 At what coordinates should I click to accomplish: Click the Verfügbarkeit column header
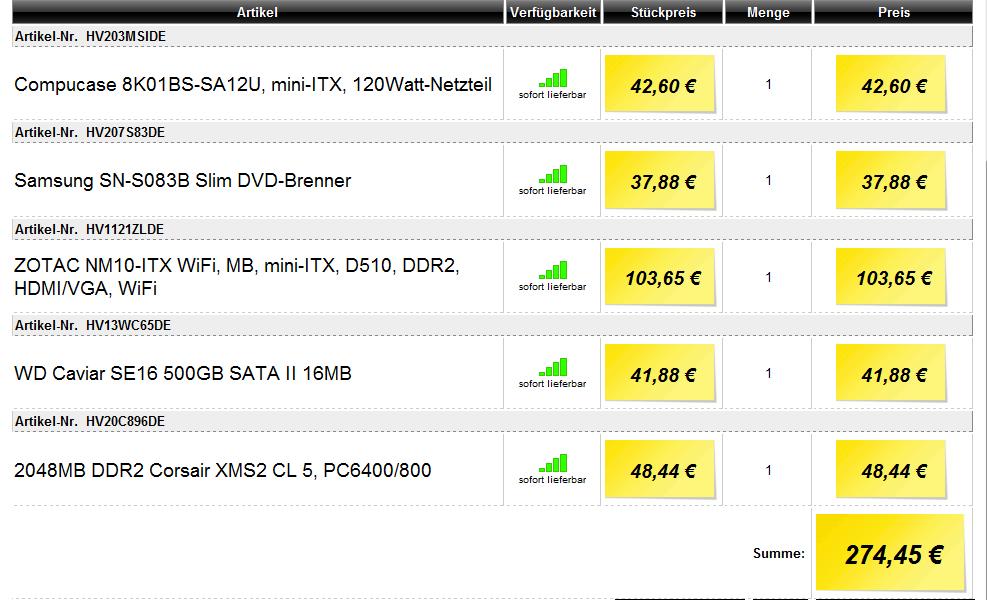(x=553, y=12)
